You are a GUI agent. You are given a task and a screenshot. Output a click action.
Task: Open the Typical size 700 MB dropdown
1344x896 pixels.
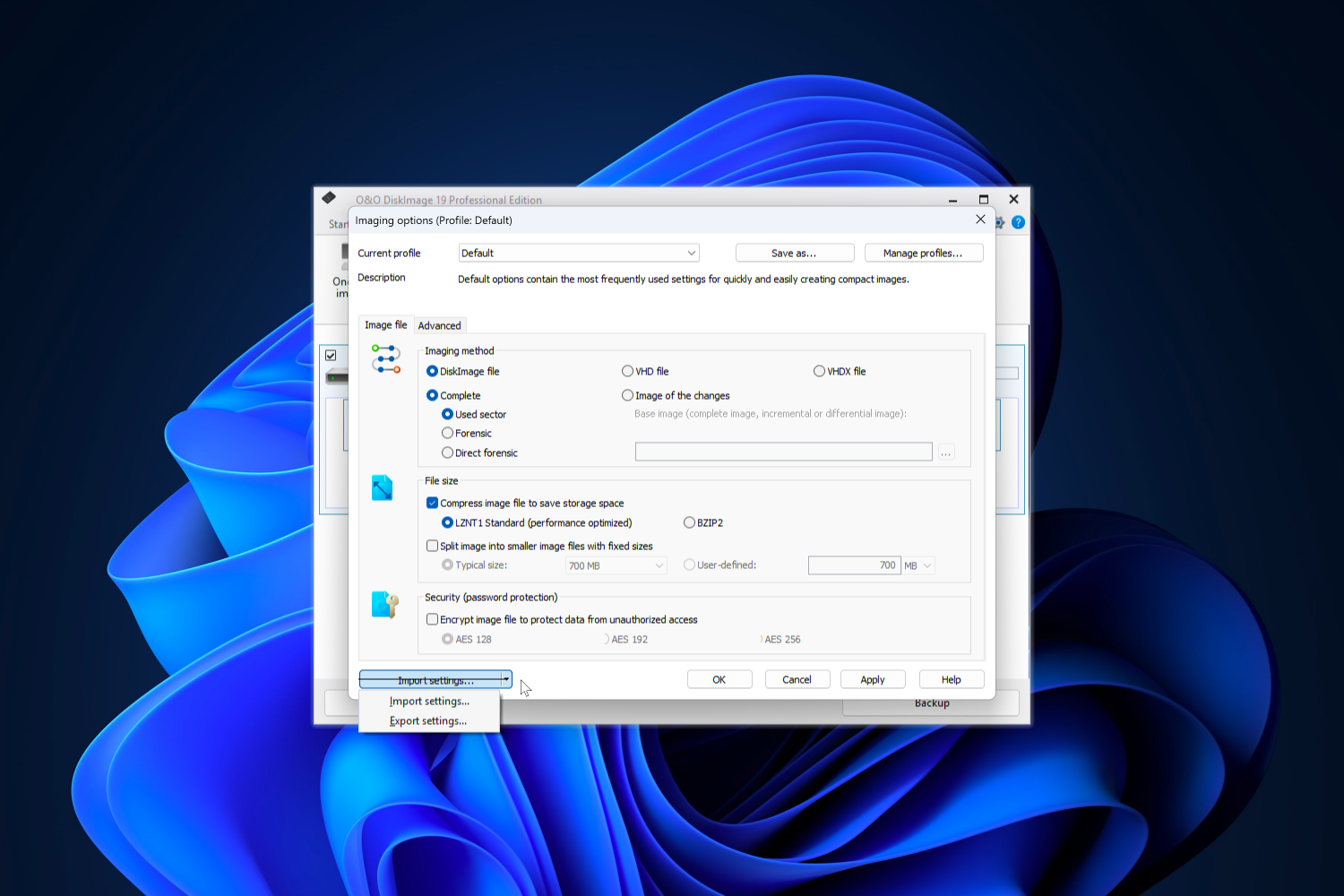[x=616, y=565]
